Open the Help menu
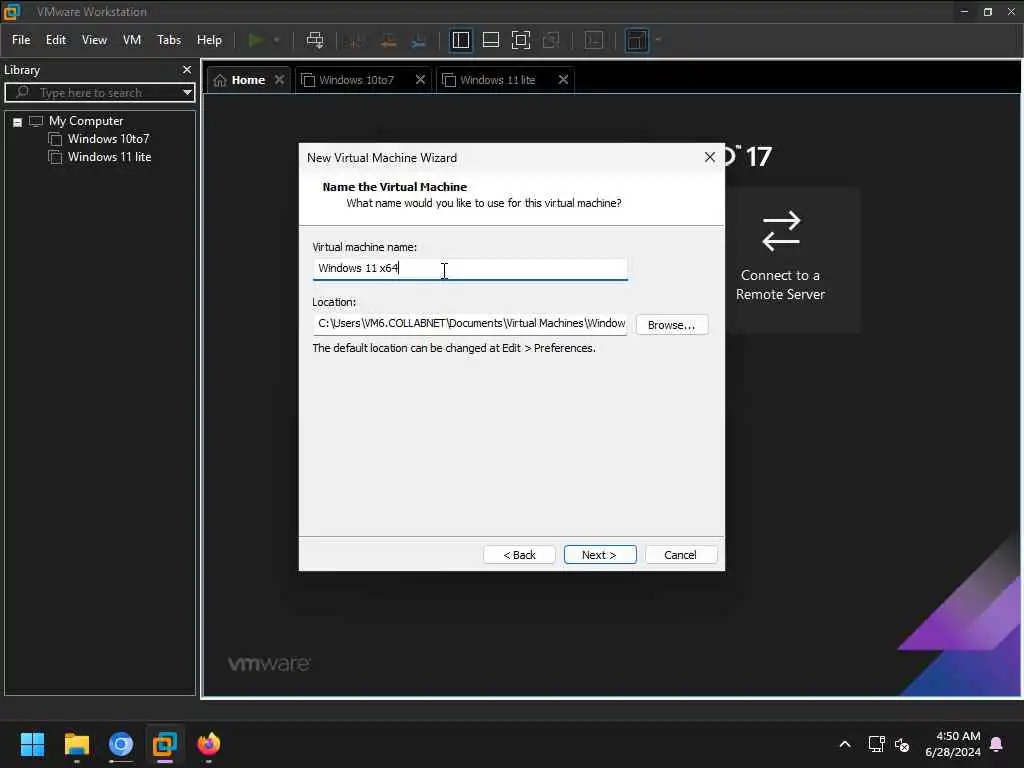This screenshot has height=768, width=1024. pos(210,40)
